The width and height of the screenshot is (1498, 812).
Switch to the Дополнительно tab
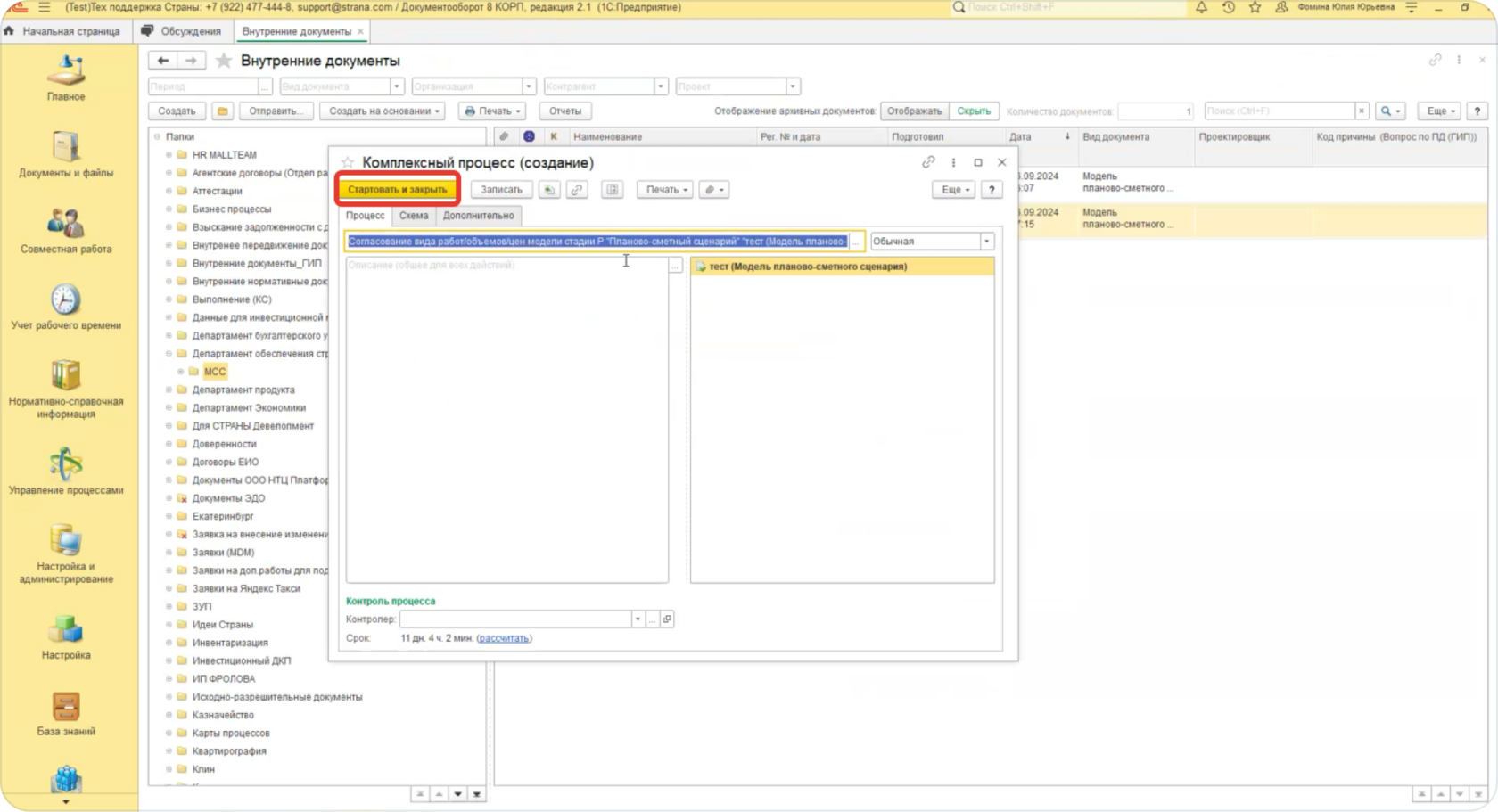478,216
